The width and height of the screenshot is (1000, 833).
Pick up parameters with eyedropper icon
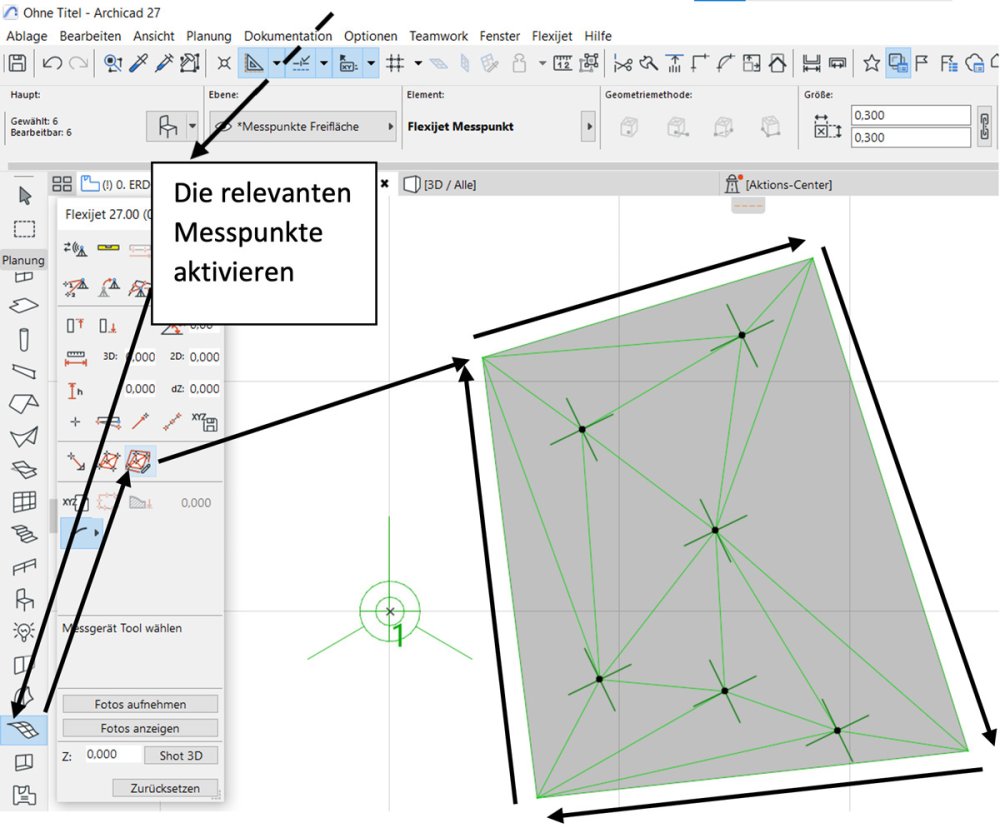click(138, 63)
